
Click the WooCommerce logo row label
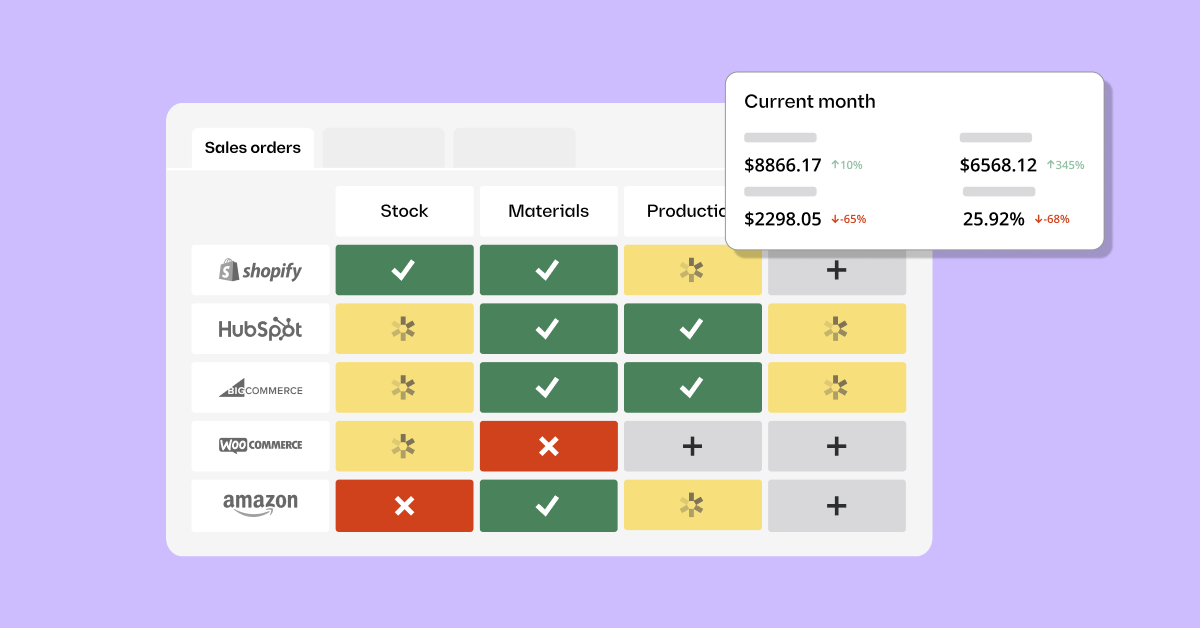point(260,446)
